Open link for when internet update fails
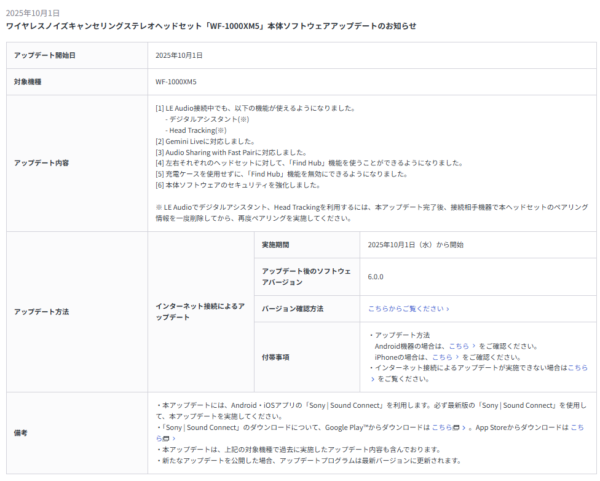Viewport: 600px width, 481px height. (578, 367)
